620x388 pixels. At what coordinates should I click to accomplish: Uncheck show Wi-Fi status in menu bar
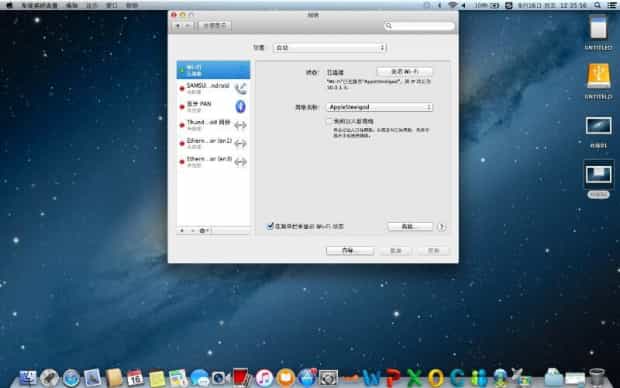point(270,226)
